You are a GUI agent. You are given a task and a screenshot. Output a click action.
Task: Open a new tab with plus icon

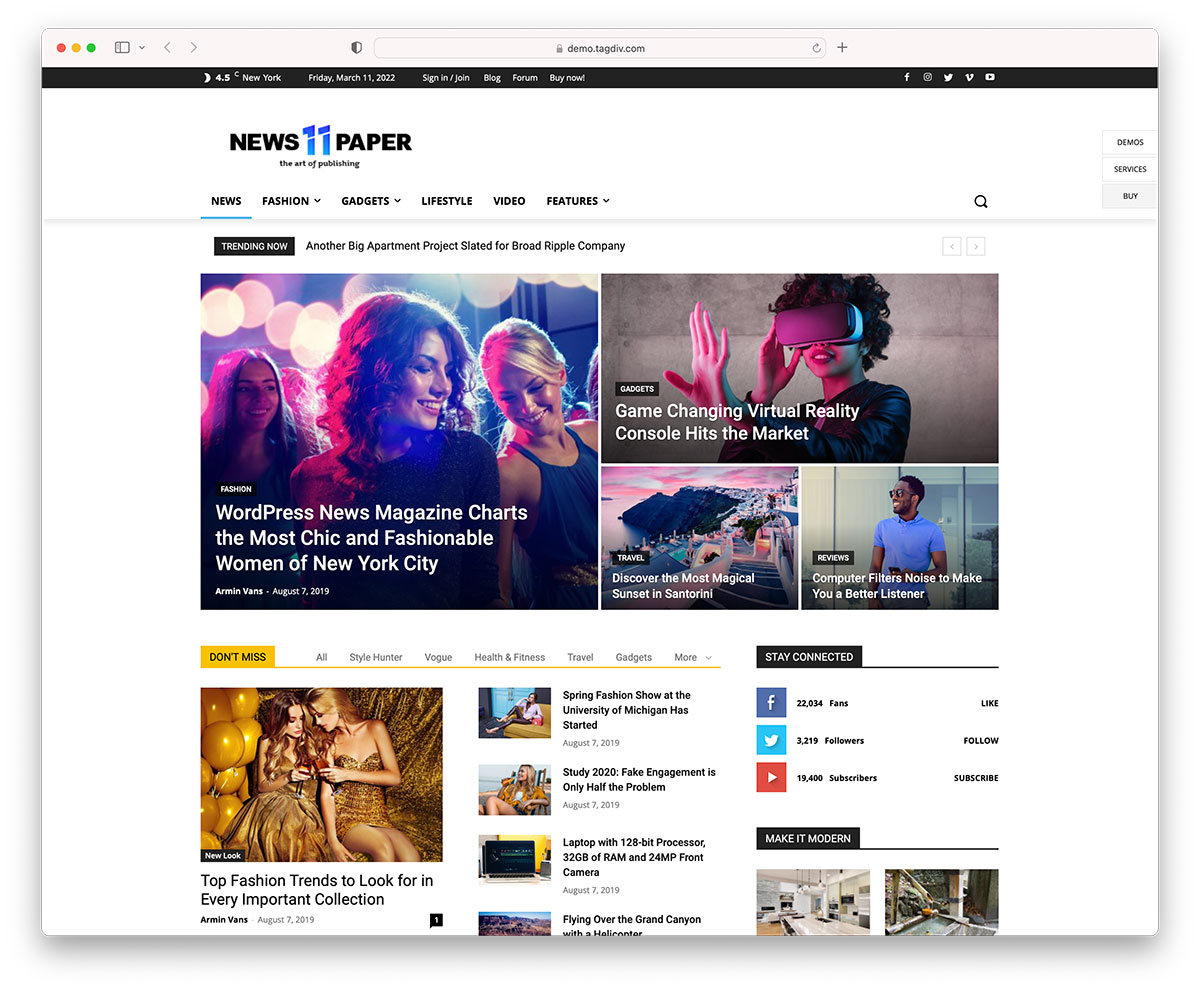point(842,47)
